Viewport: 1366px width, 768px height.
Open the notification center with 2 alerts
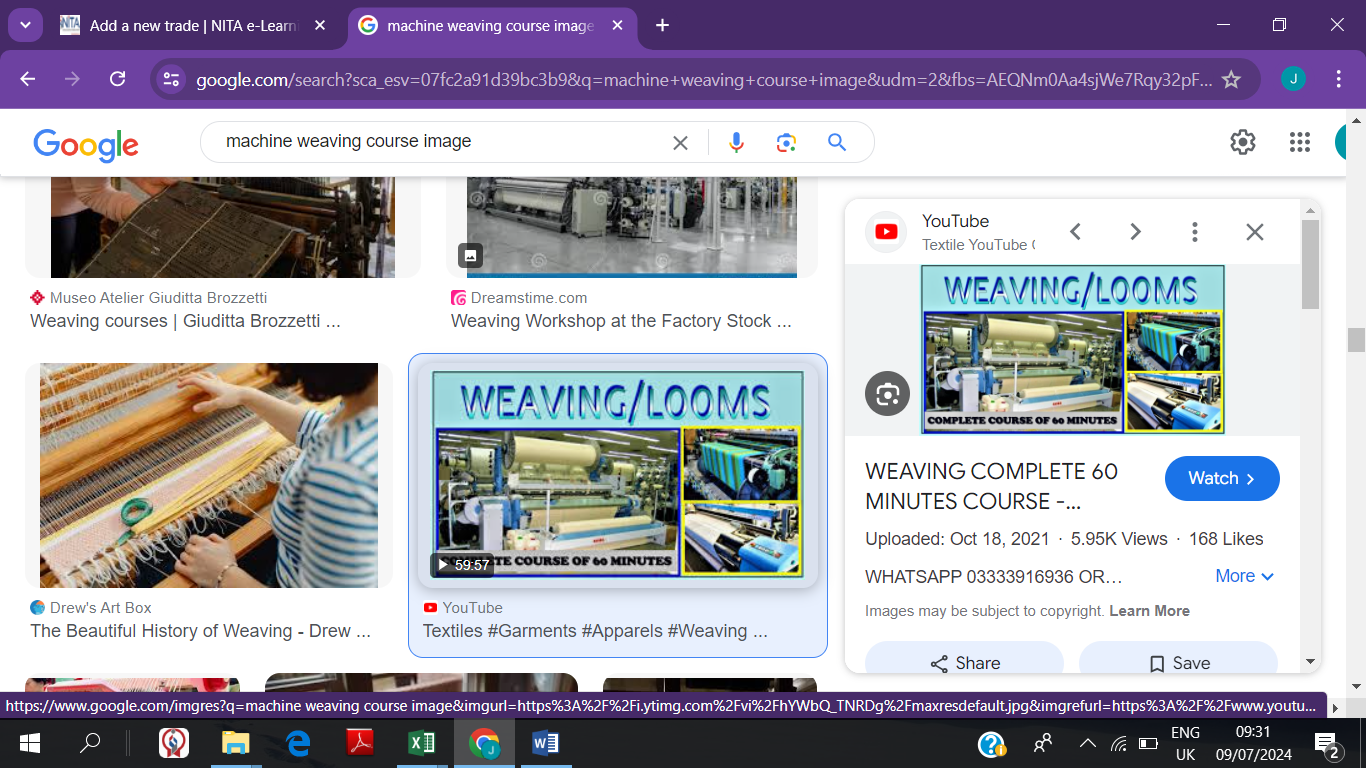(x=1327, y=744)
